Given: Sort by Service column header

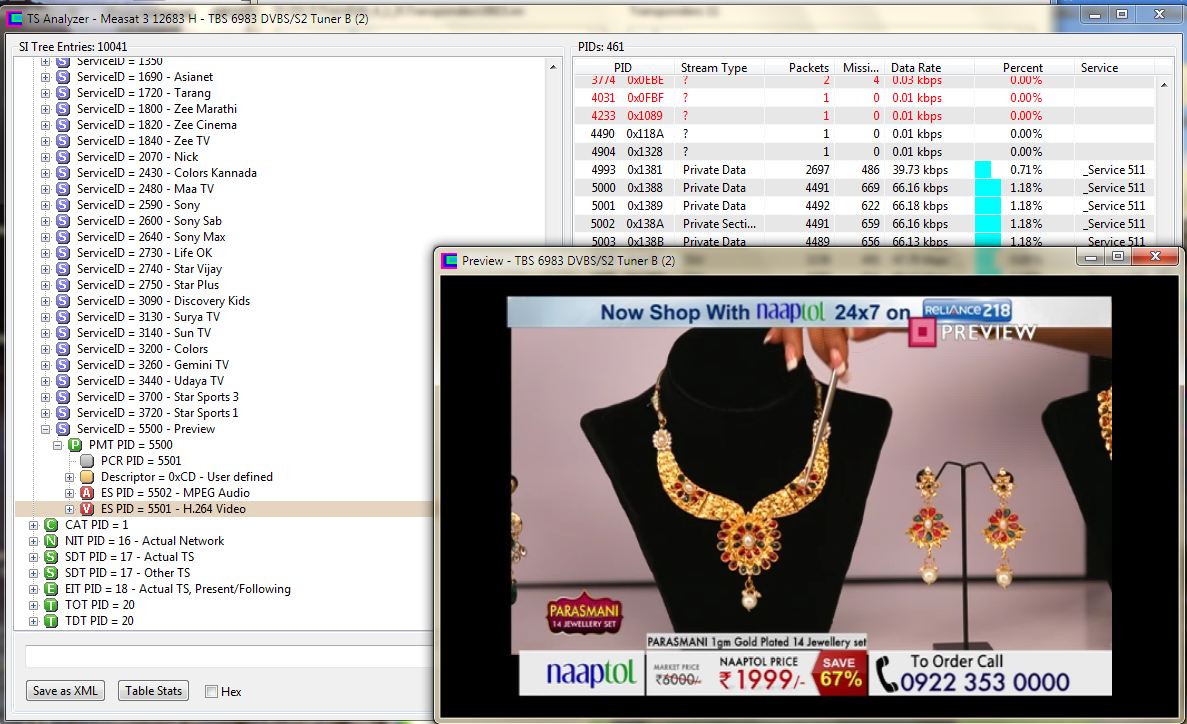Looking at the screenshot, I should (1114, 67).
